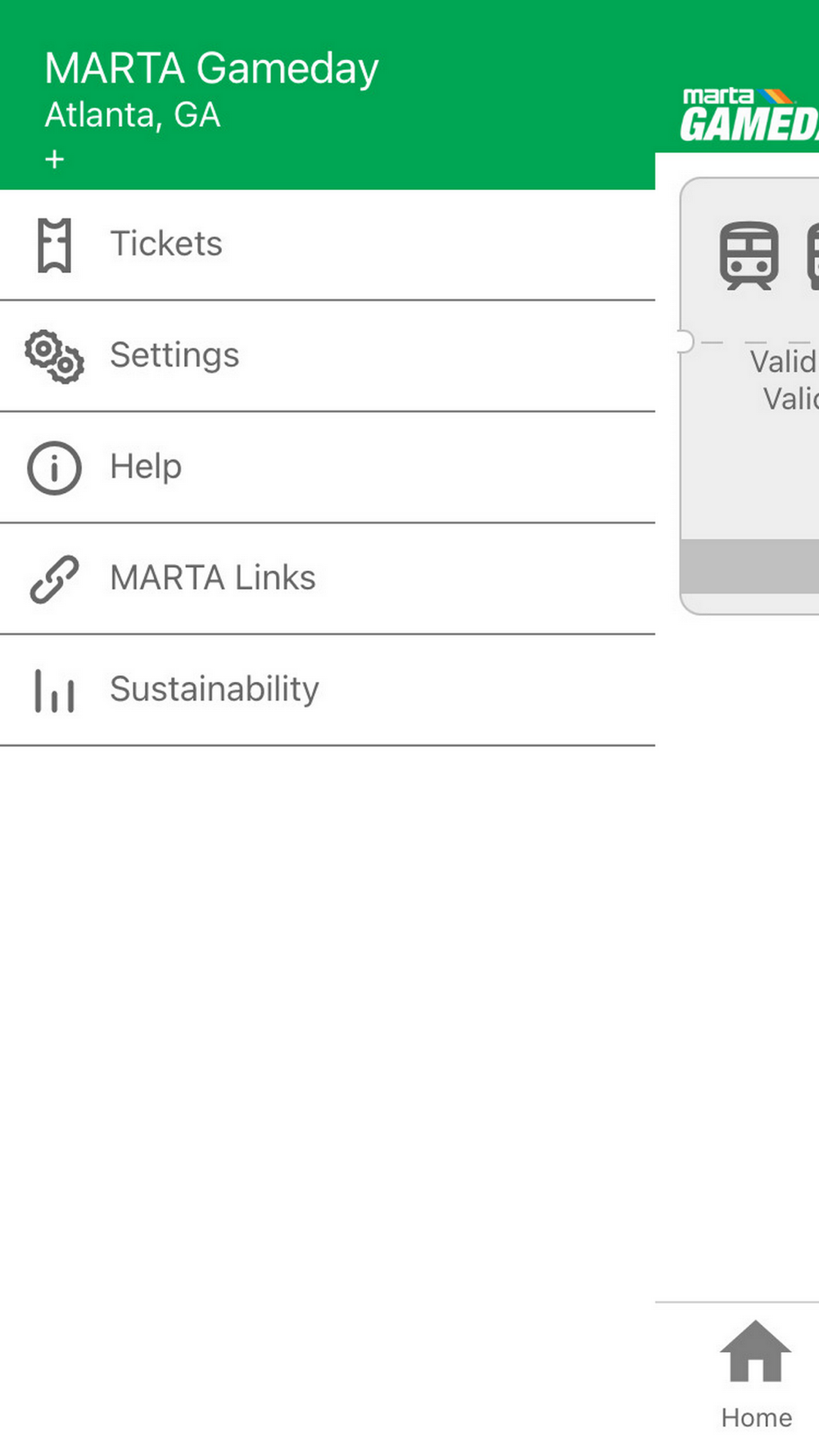Choose Sustainability in the drawer menu
The image size is (819, 1456).
[215, 690]
